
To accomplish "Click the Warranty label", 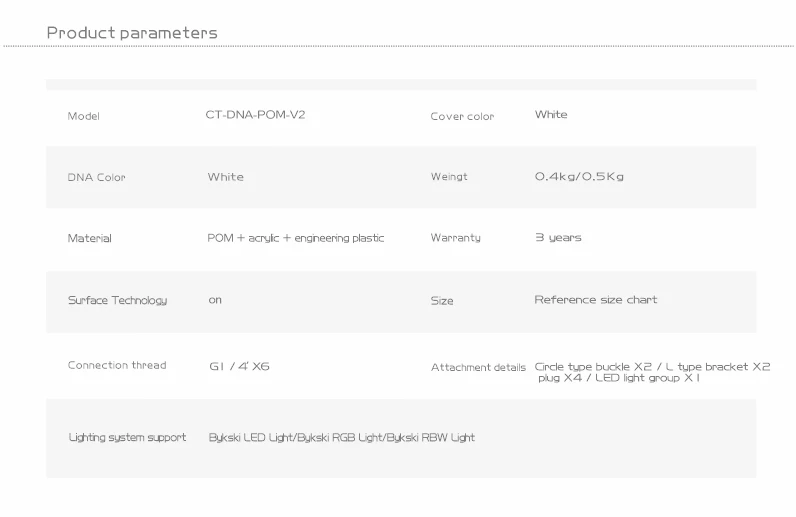I will (455, 238).
